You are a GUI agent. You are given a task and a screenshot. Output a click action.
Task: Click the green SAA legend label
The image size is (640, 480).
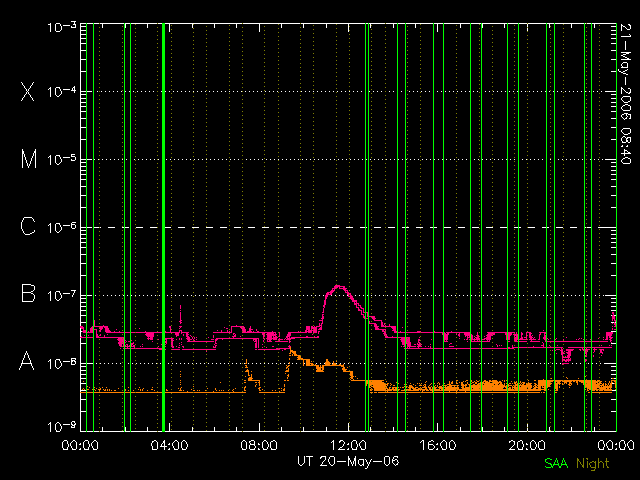click(556, 463)
